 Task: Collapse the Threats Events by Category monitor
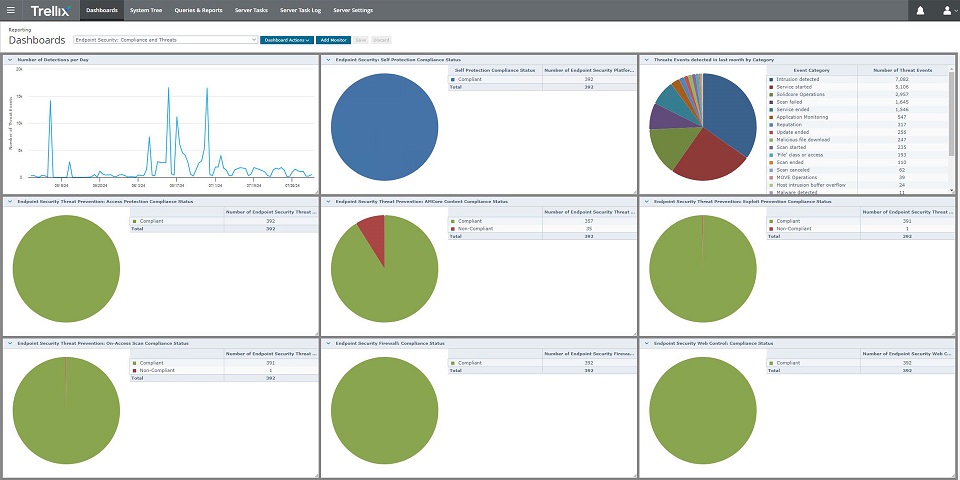645,60
